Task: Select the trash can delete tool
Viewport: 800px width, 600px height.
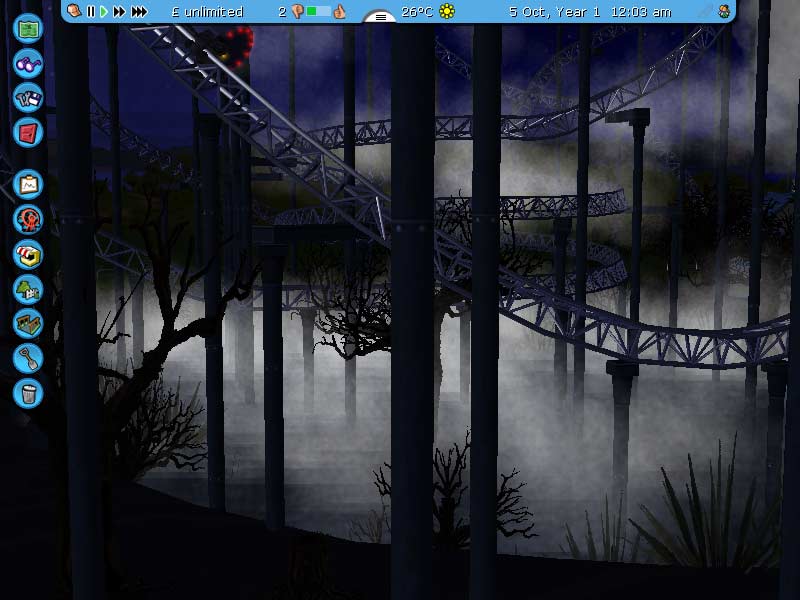Action: tap(28, 393)
